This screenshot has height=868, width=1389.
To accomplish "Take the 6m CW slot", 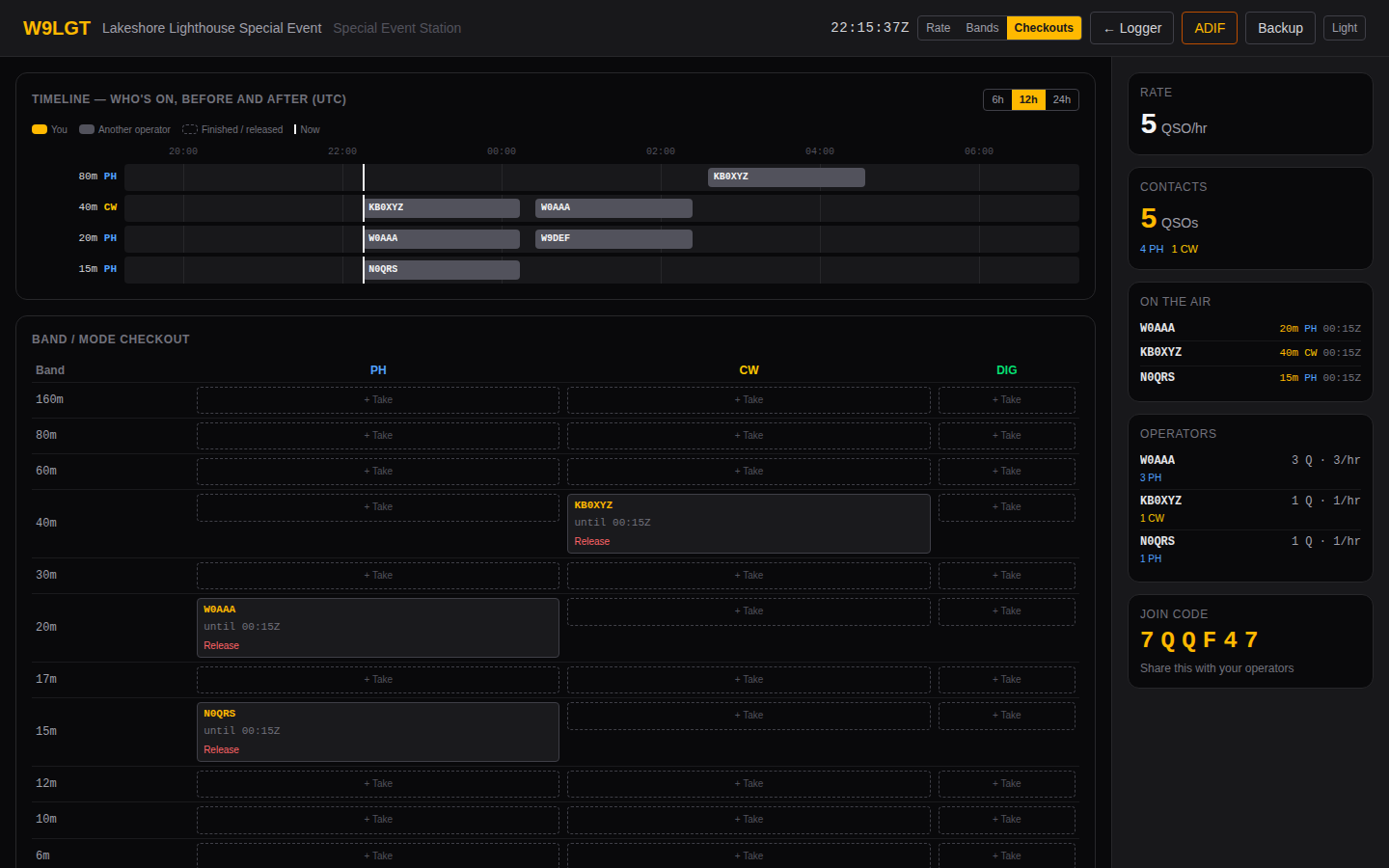I will point(749,855).
